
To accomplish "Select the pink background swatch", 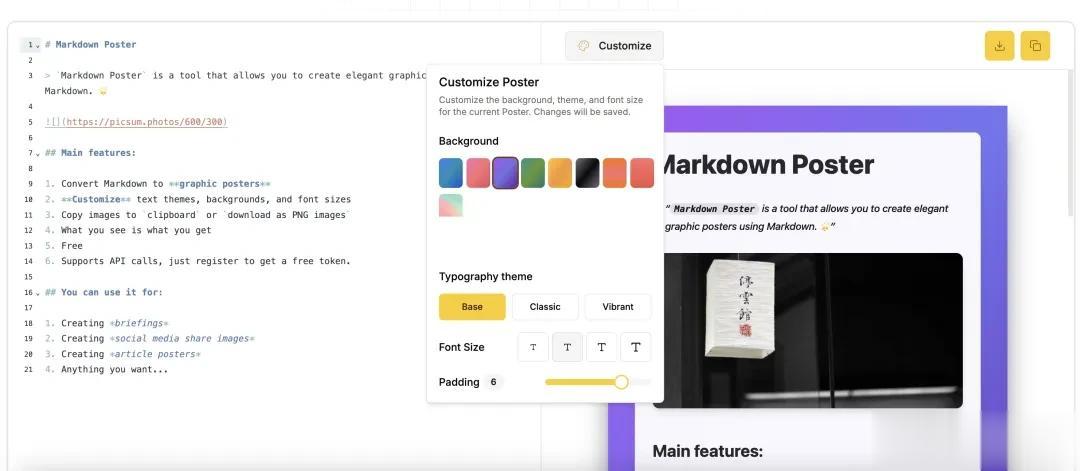I will point(478,173).
